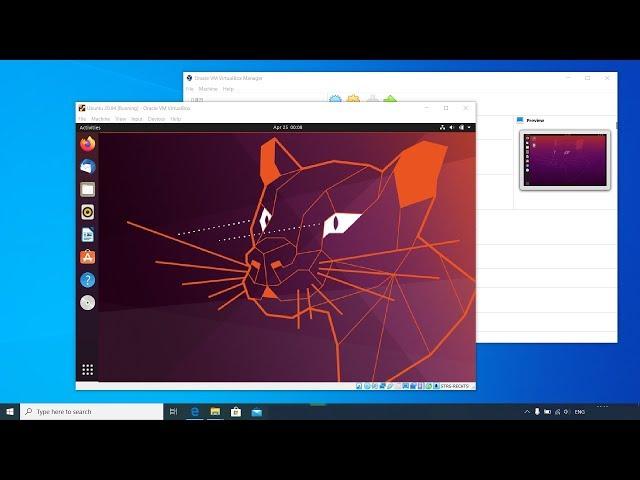Viewport: 640px width, 480px height.
Task: Open Machine menu in VirtualBox Manager window
Action: click(208, 89)
